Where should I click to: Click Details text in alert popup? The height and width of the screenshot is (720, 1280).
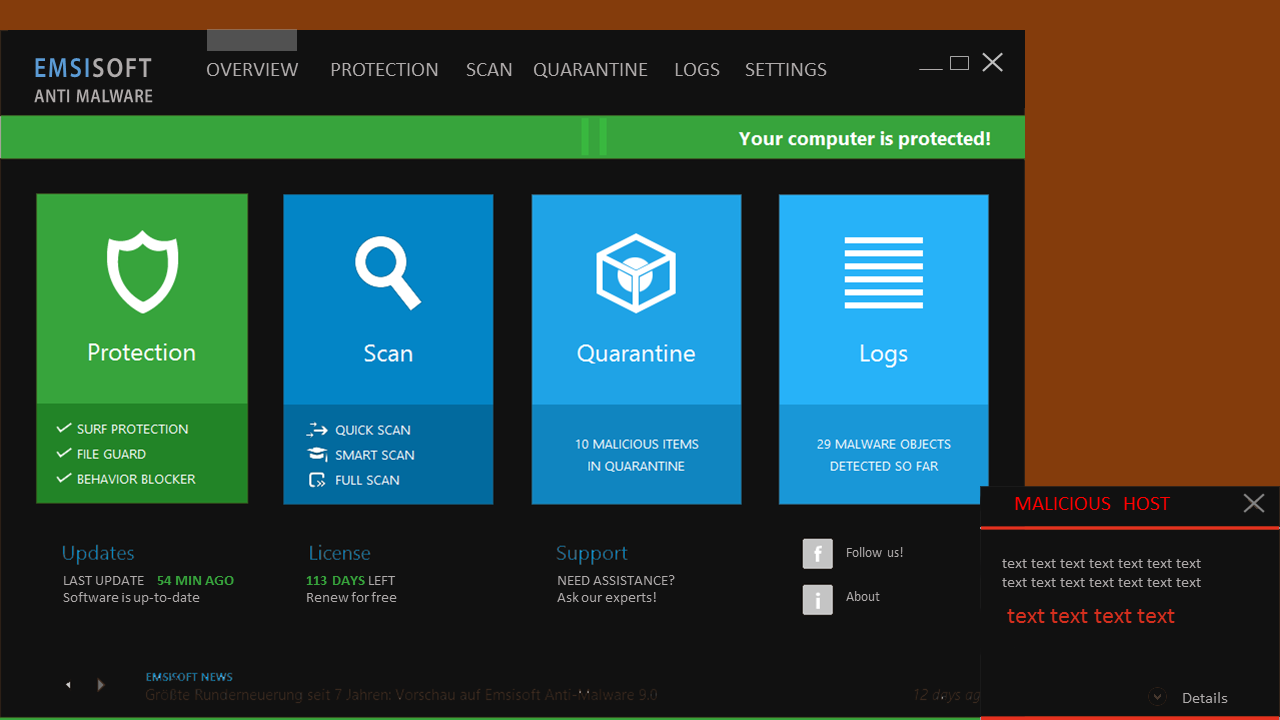pos(1205,698)
